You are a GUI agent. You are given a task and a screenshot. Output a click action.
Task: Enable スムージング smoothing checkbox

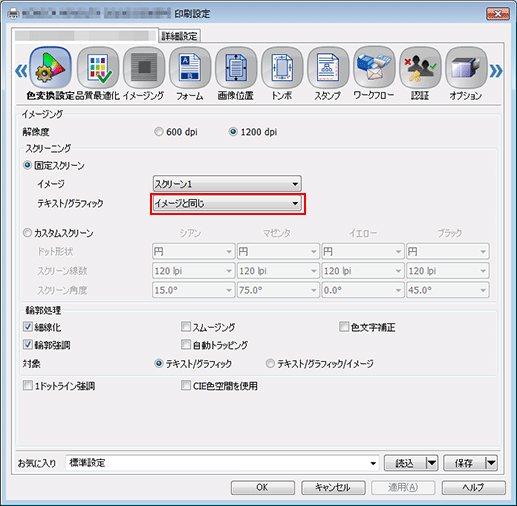coord(186,327)
